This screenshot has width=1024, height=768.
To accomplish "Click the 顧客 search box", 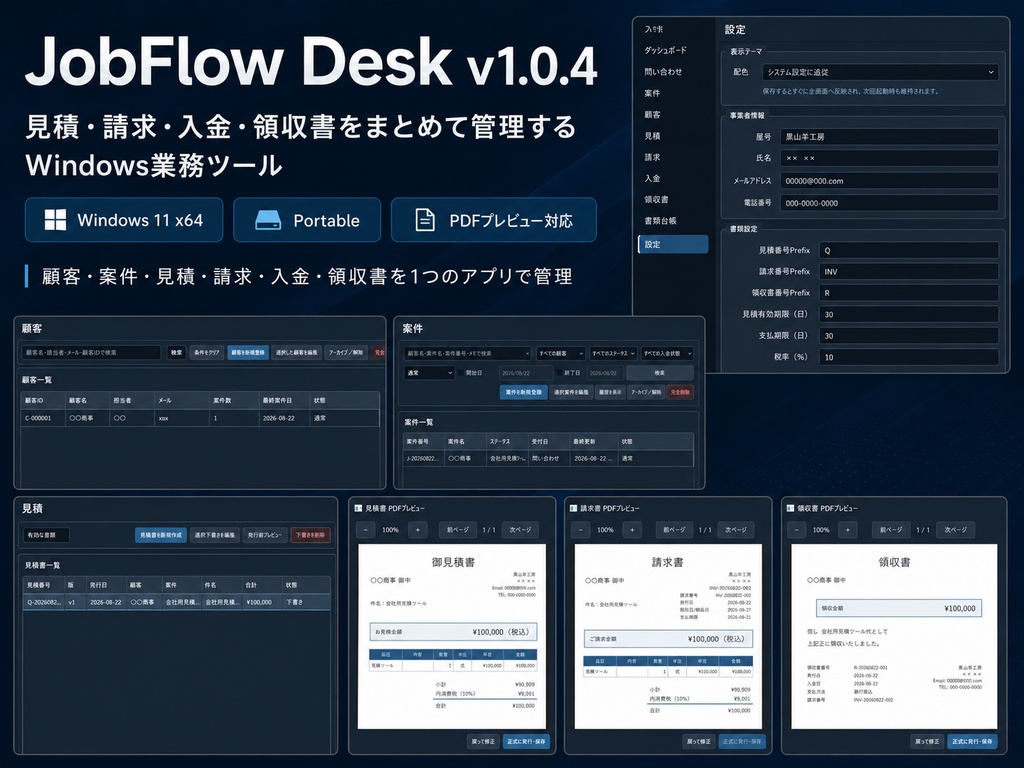I will pyautogui.click(x=91, y=353).
